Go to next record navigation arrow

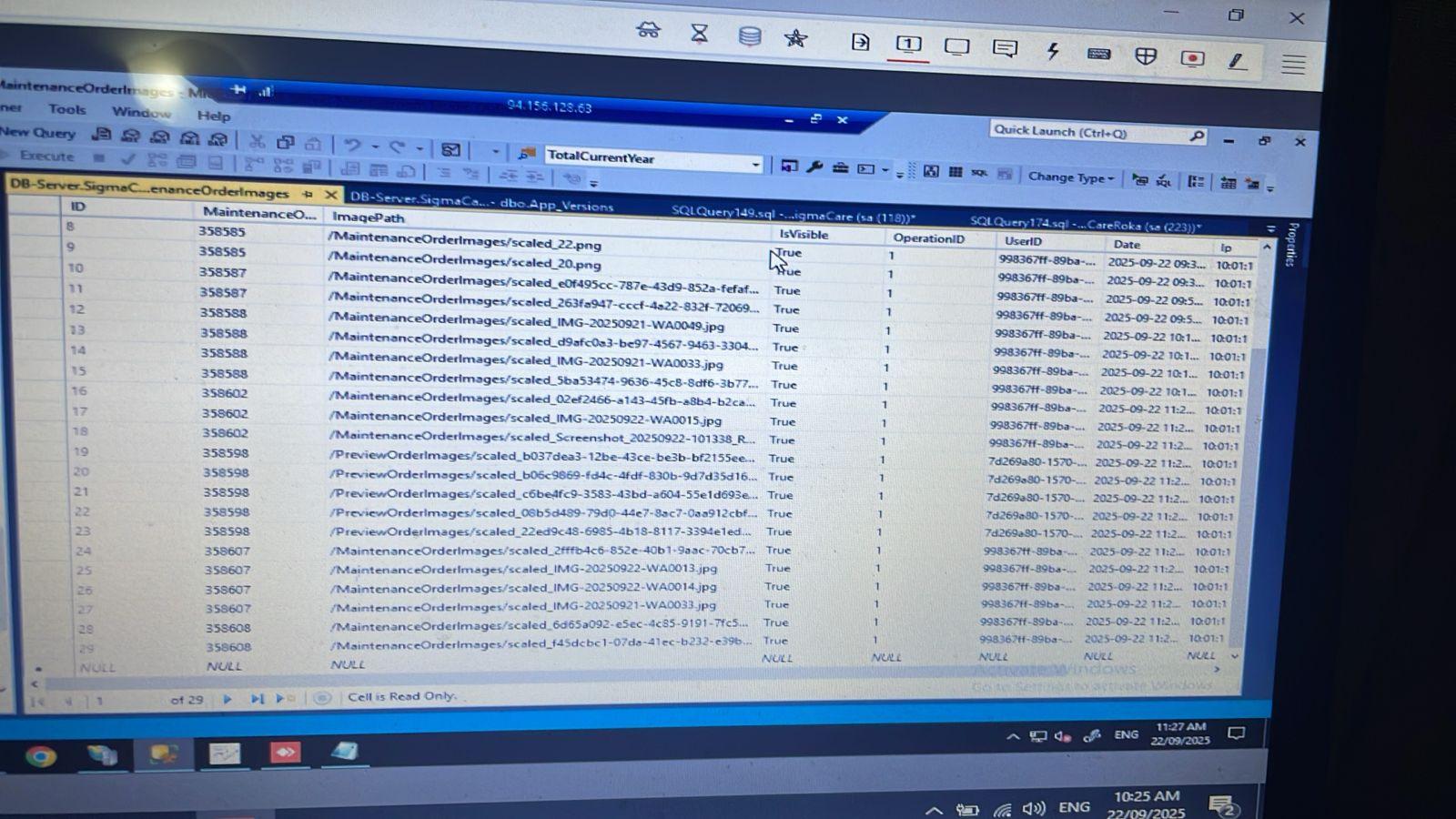click(227, 699)
